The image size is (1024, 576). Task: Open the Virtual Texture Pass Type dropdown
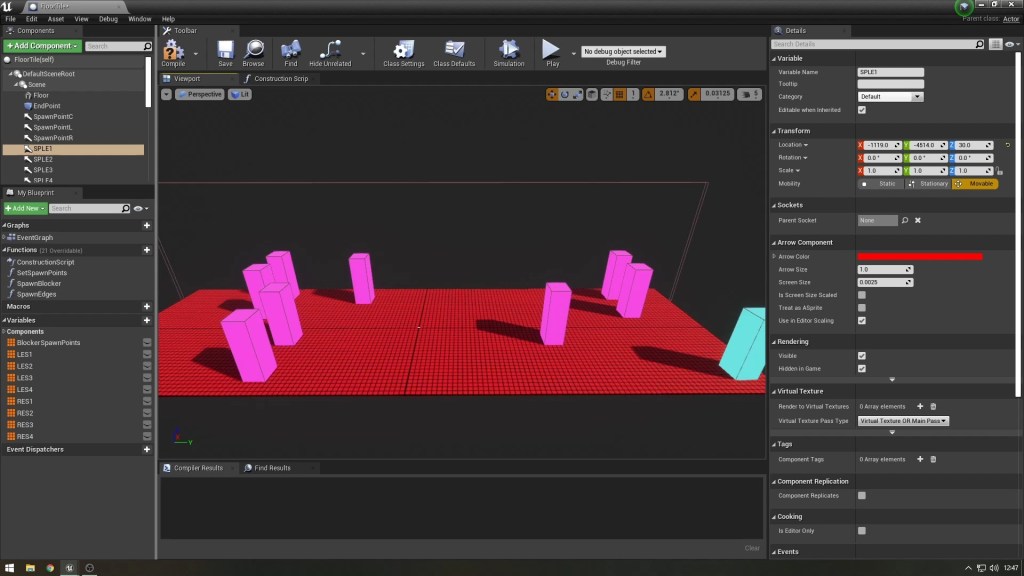pos(903,421)
